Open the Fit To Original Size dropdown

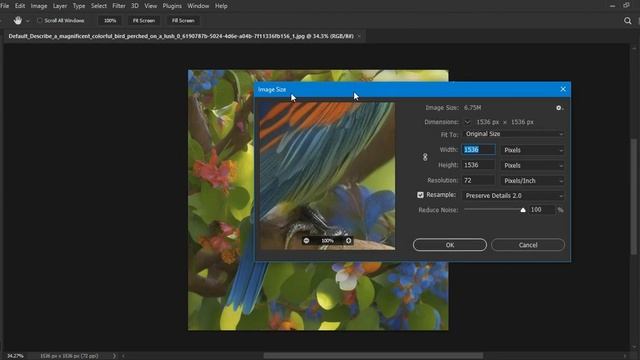(513, 134)
